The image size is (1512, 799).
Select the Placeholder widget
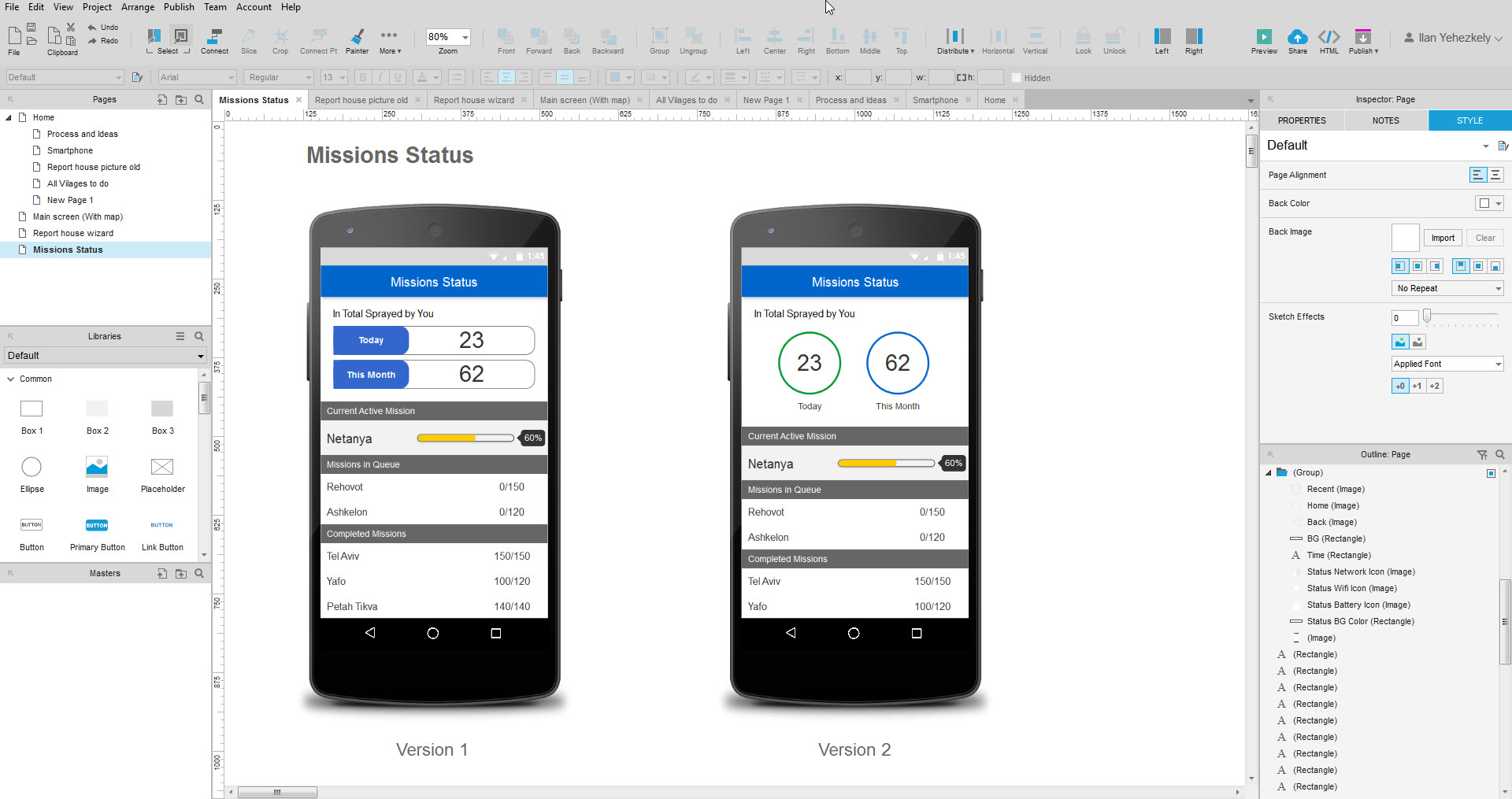[162, 475]
